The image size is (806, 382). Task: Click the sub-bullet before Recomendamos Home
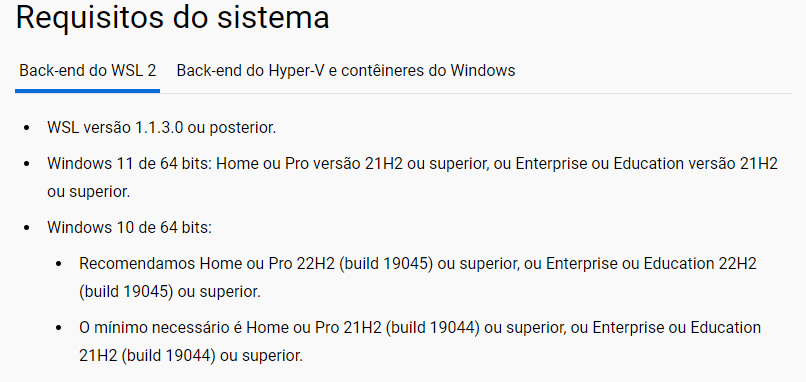tap(59, 264)
